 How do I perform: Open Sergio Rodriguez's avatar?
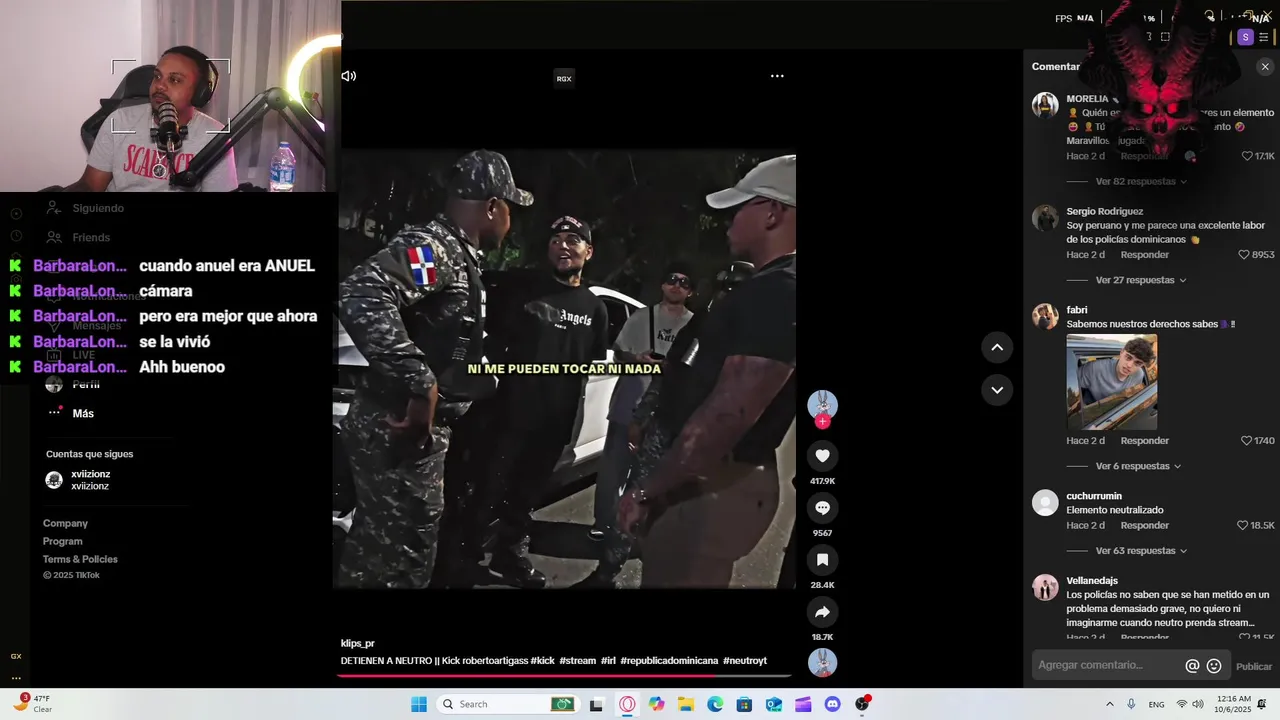click(1045, 218)
